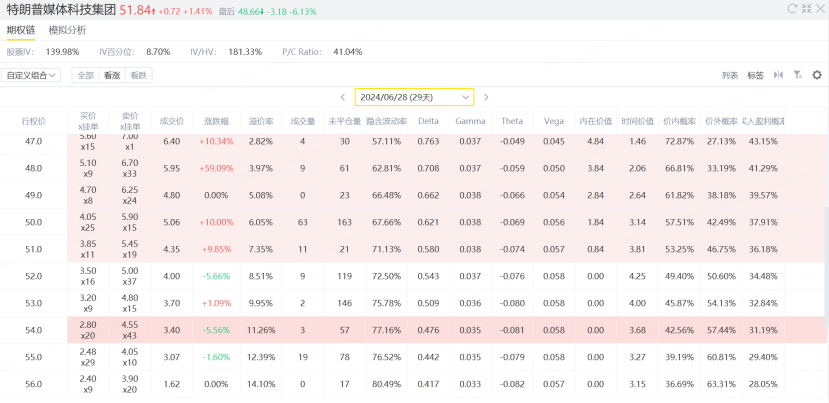This screenshot has height=403, width=829.
Task: Go to the previous expiration date
Action: pyautogui.click(x=343, y=97)
